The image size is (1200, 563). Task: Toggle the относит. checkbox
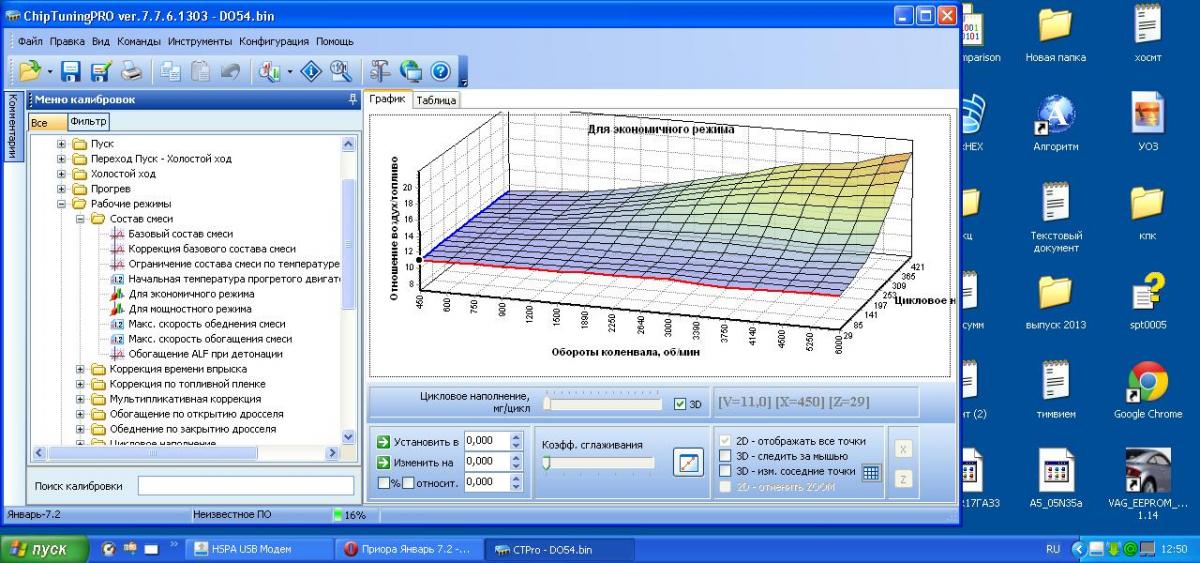[407, 483]
